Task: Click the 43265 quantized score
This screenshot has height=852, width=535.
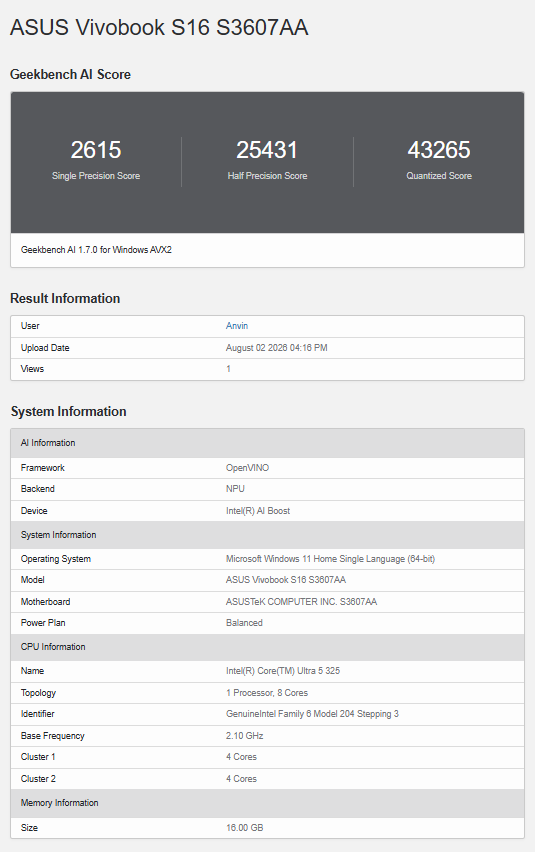Action: [439, 150]
